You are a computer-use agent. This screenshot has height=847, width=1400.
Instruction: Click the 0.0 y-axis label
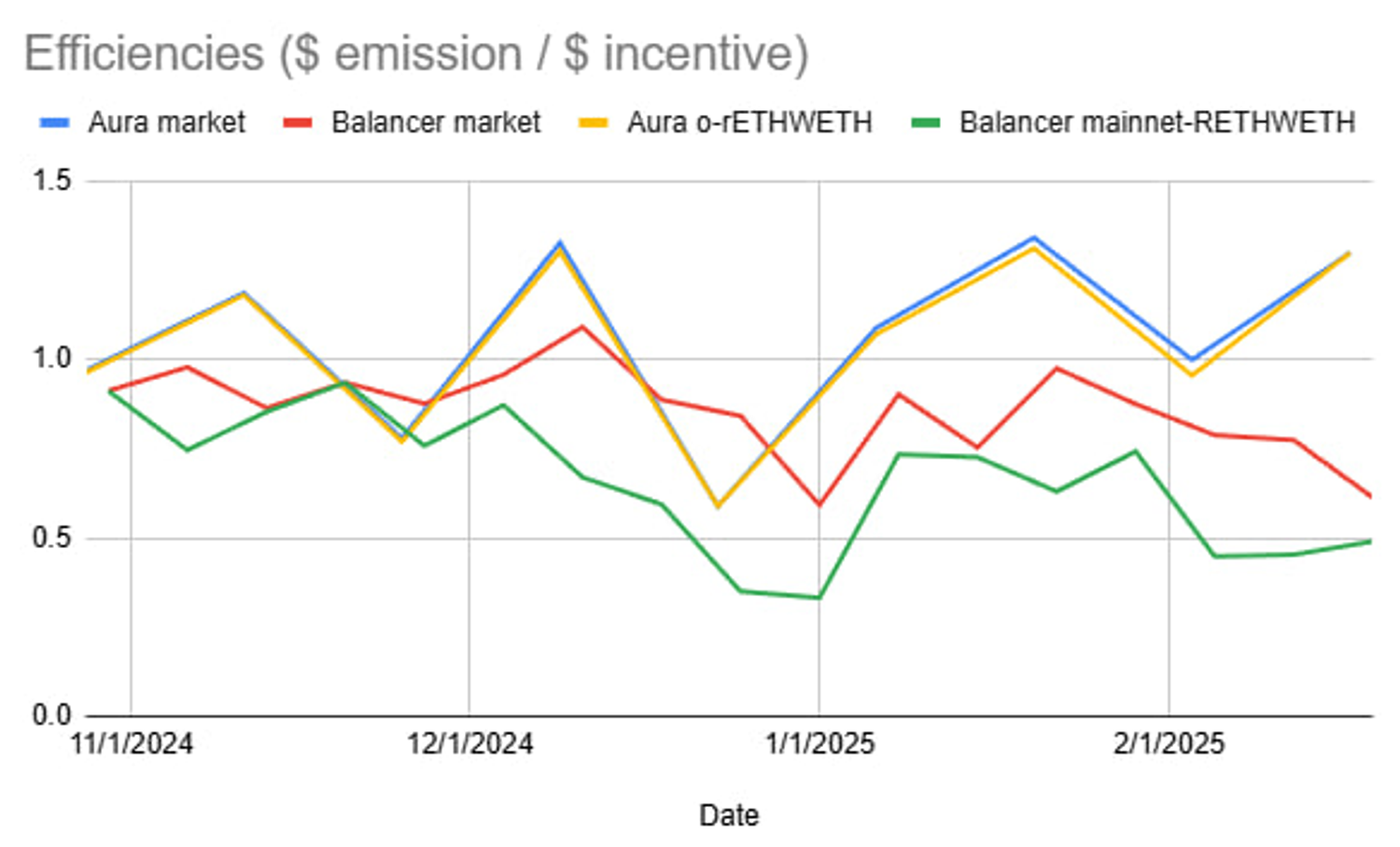(52, 715)
